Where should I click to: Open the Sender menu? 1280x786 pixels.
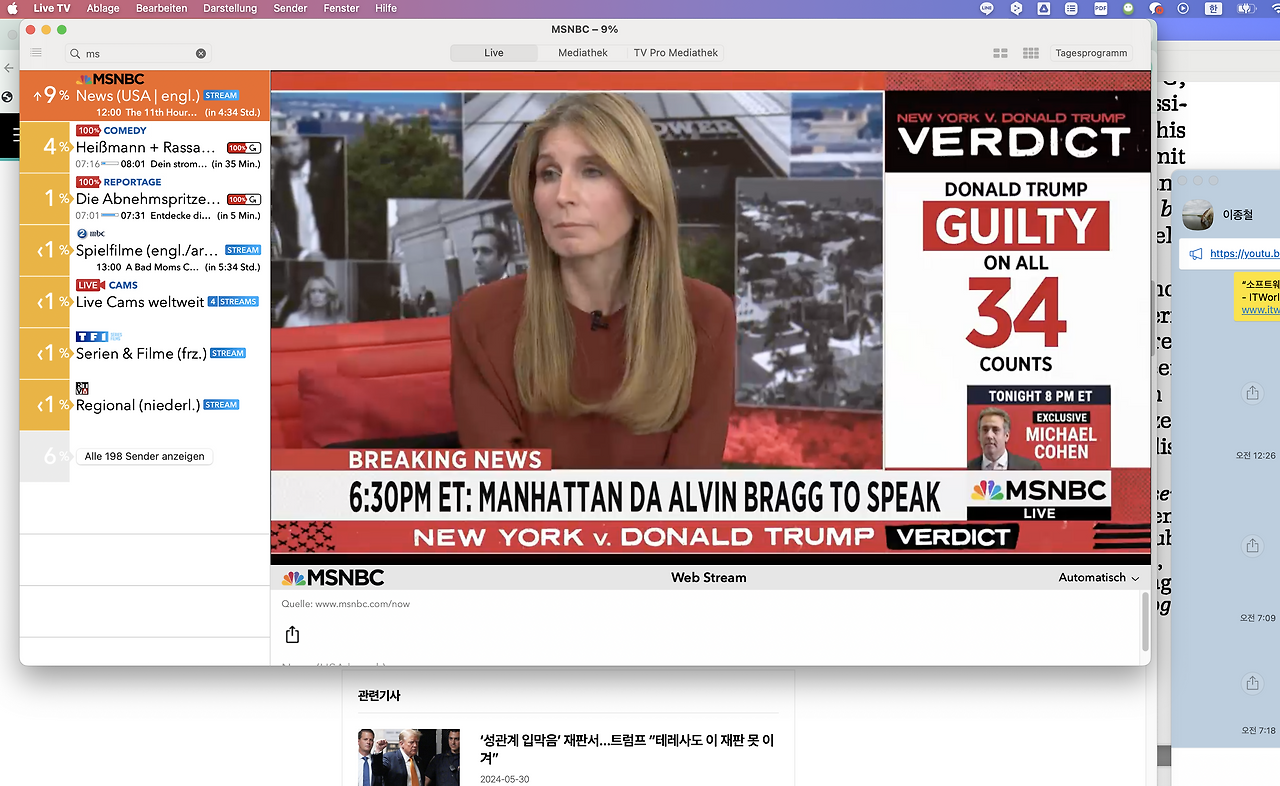pyautogui.click(x=290, y=8)
